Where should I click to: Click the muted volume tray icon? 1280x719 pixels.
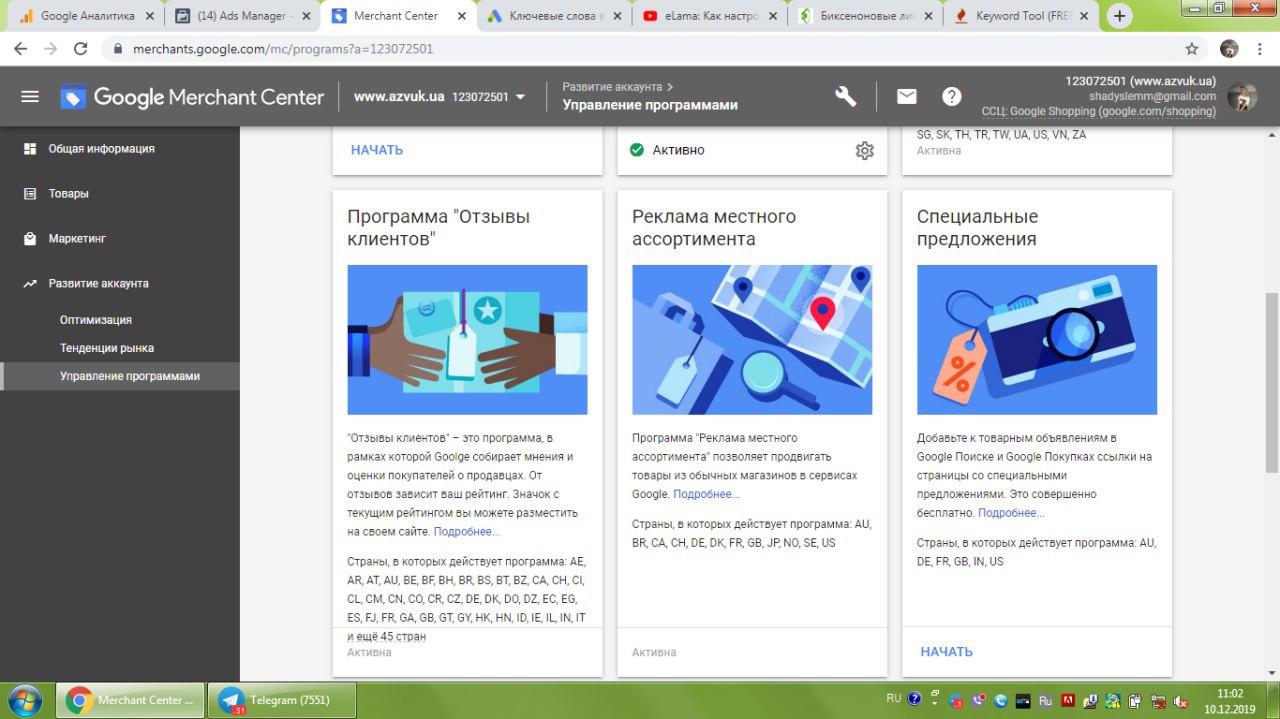click(x=1180, y=701)
